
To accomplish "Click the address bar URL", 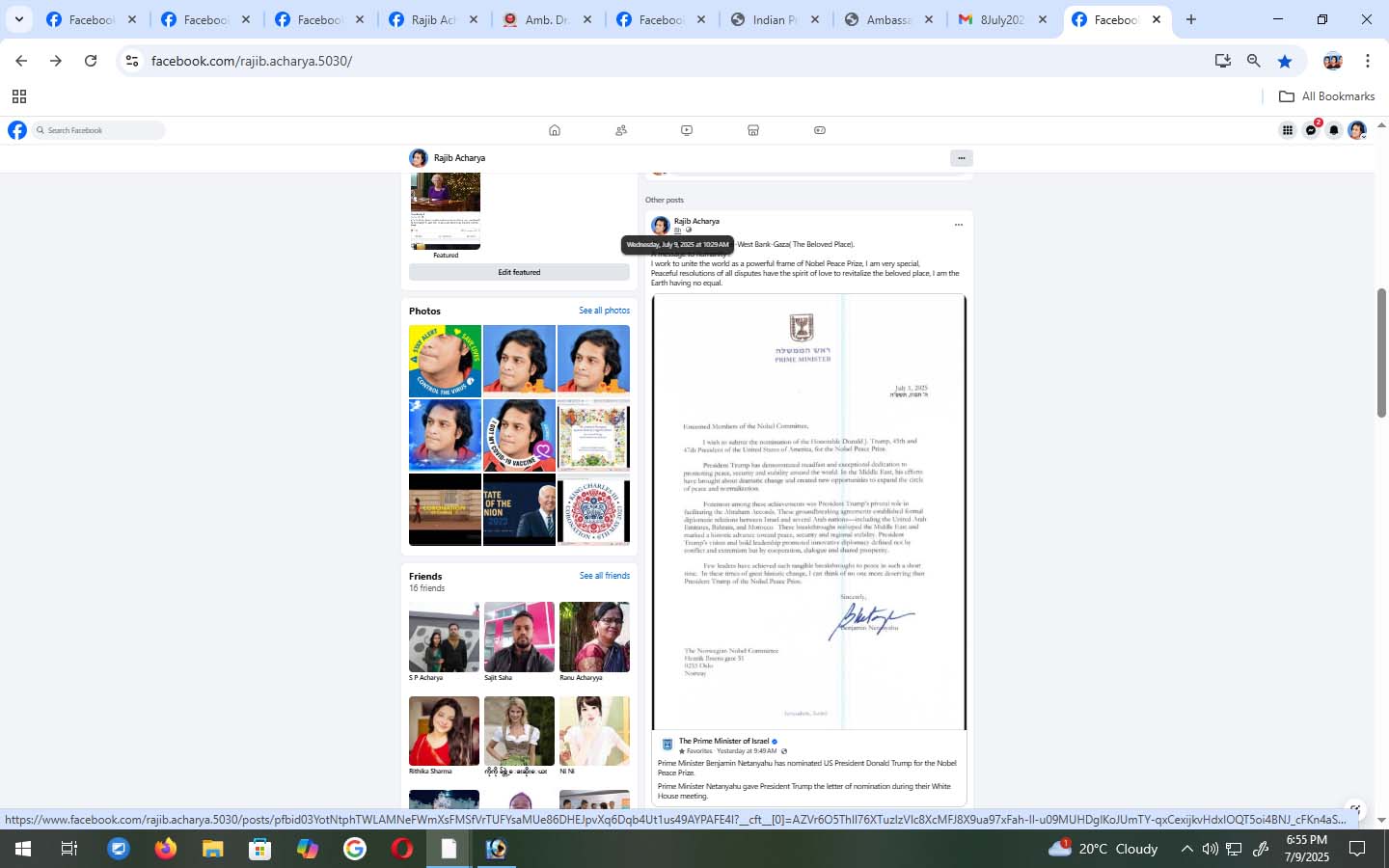I will (252, 61).
